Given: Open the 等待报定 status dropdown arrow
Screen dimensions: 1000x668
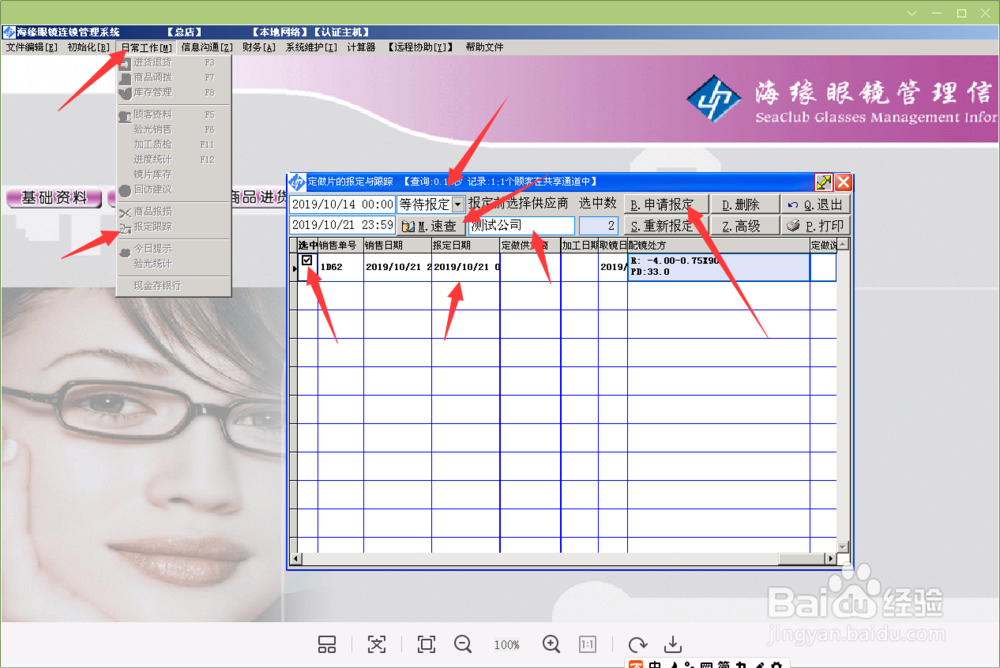Looking at the screenshot, I should click(x=458, y=204).
